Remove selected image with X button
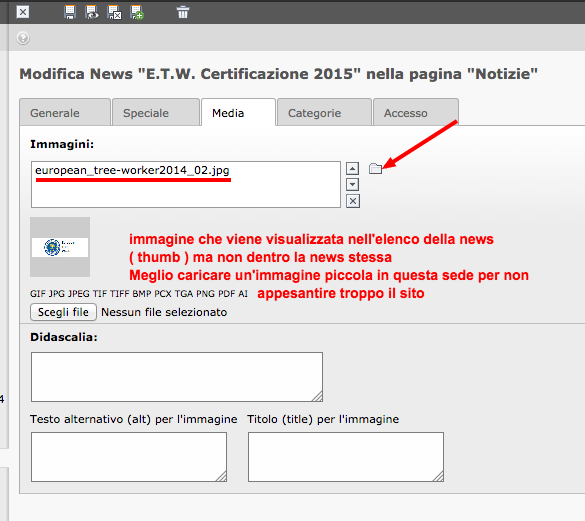Viewport: 585px width, 521px height. click(353, 201)
